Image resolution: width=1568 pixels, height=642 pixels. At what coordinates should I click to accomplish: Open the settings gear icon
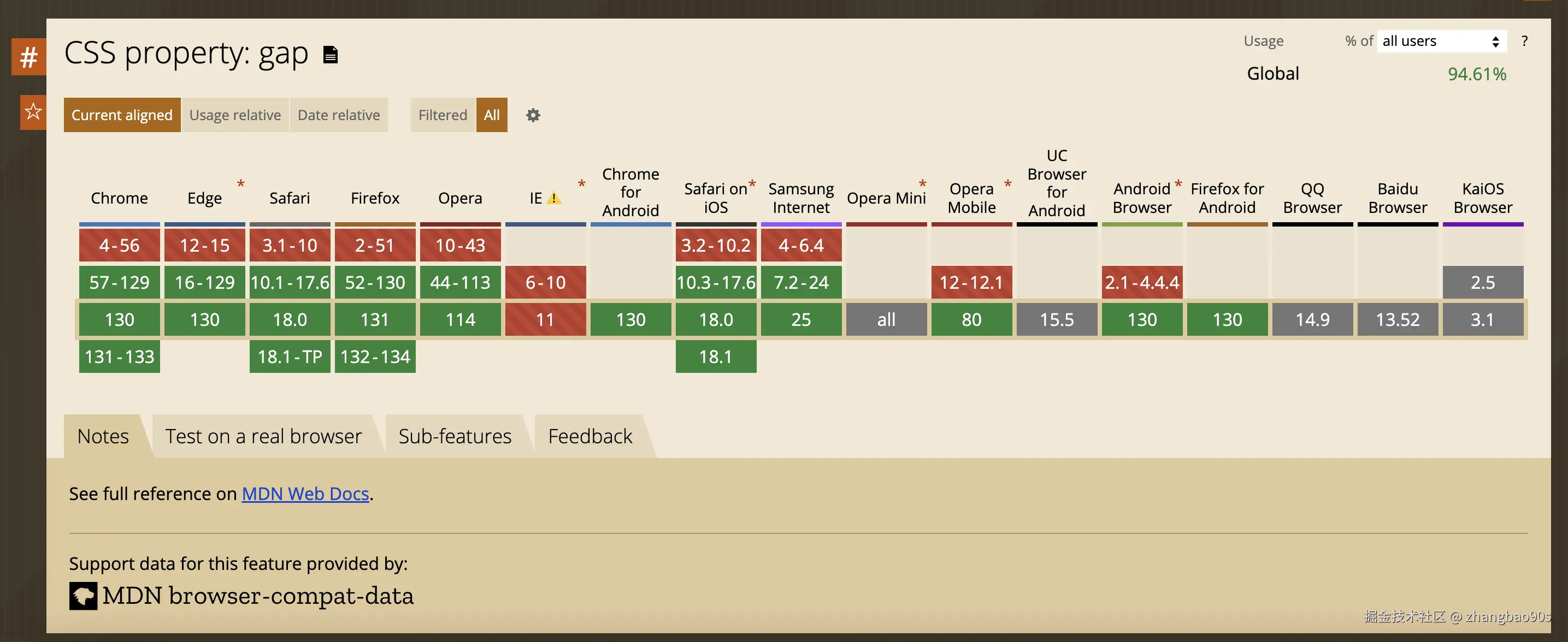point(533,115)
